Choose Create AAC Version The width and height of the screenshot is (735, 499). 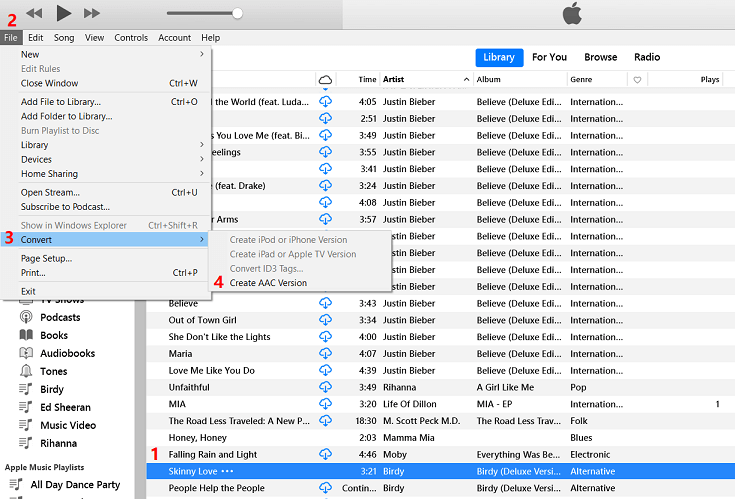[x=268, y=283]
